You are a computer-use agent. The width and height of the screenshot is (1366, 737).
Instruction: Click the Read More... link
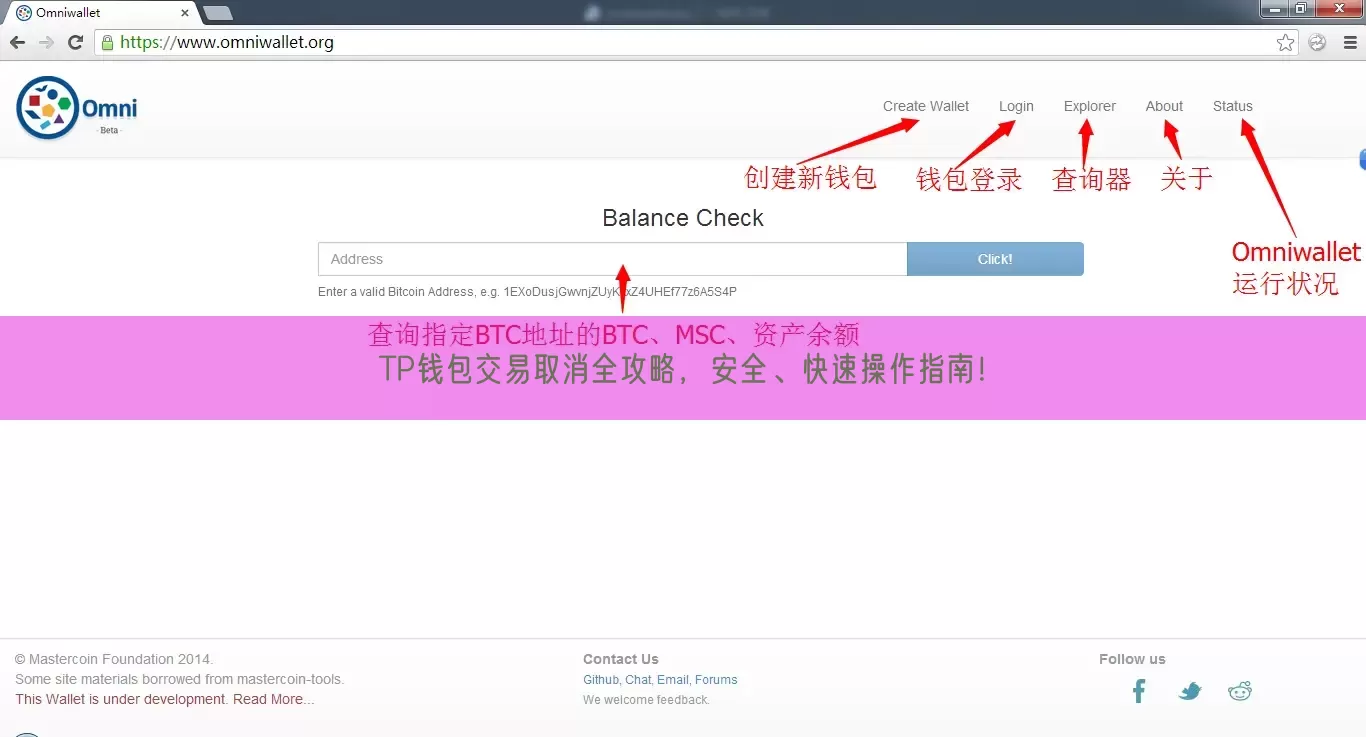pos(273,699)
